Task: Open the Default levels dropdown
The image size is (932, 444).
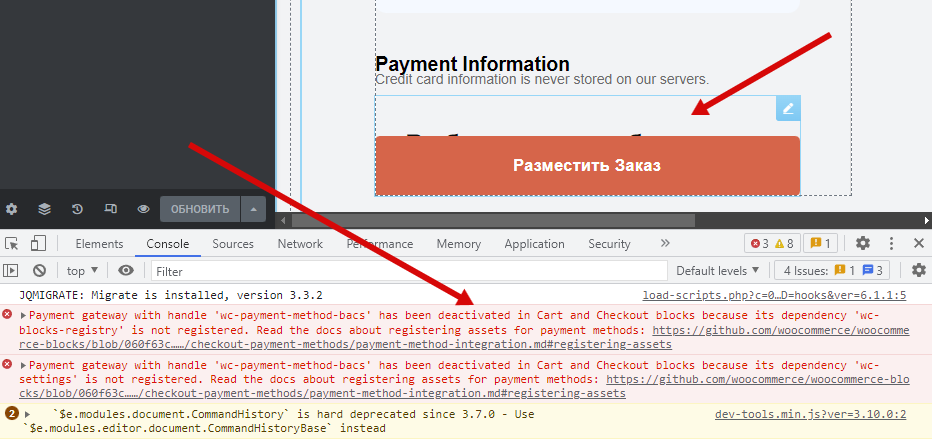Action: [x=717, y=271]
